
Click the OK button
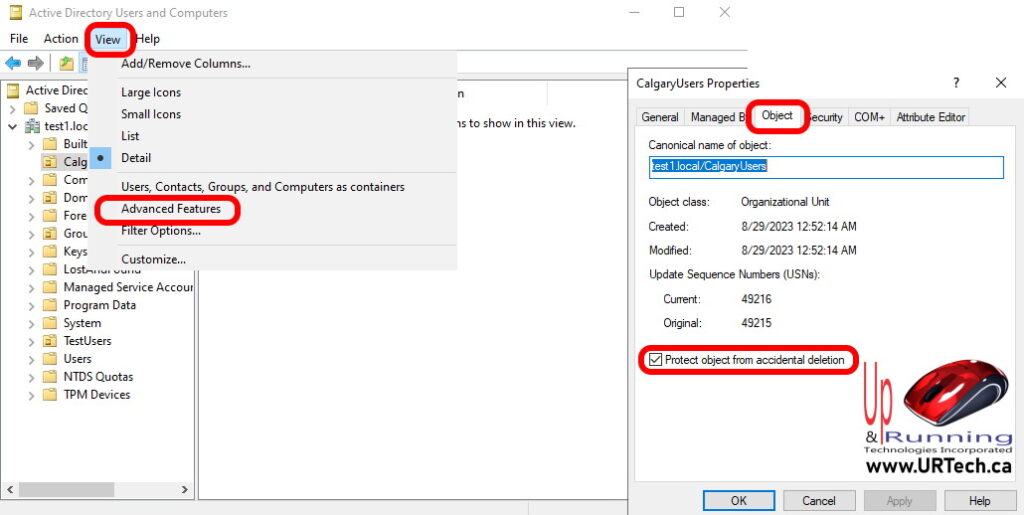point(738,500)
